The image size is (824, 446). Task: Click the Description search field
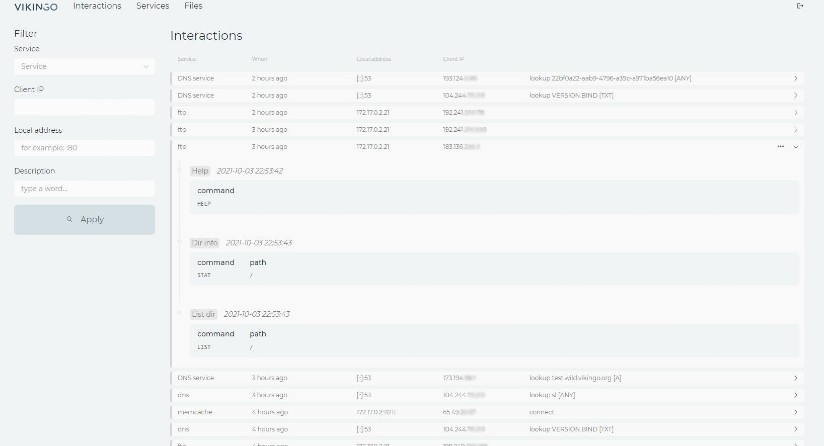(x=84, y=189)
